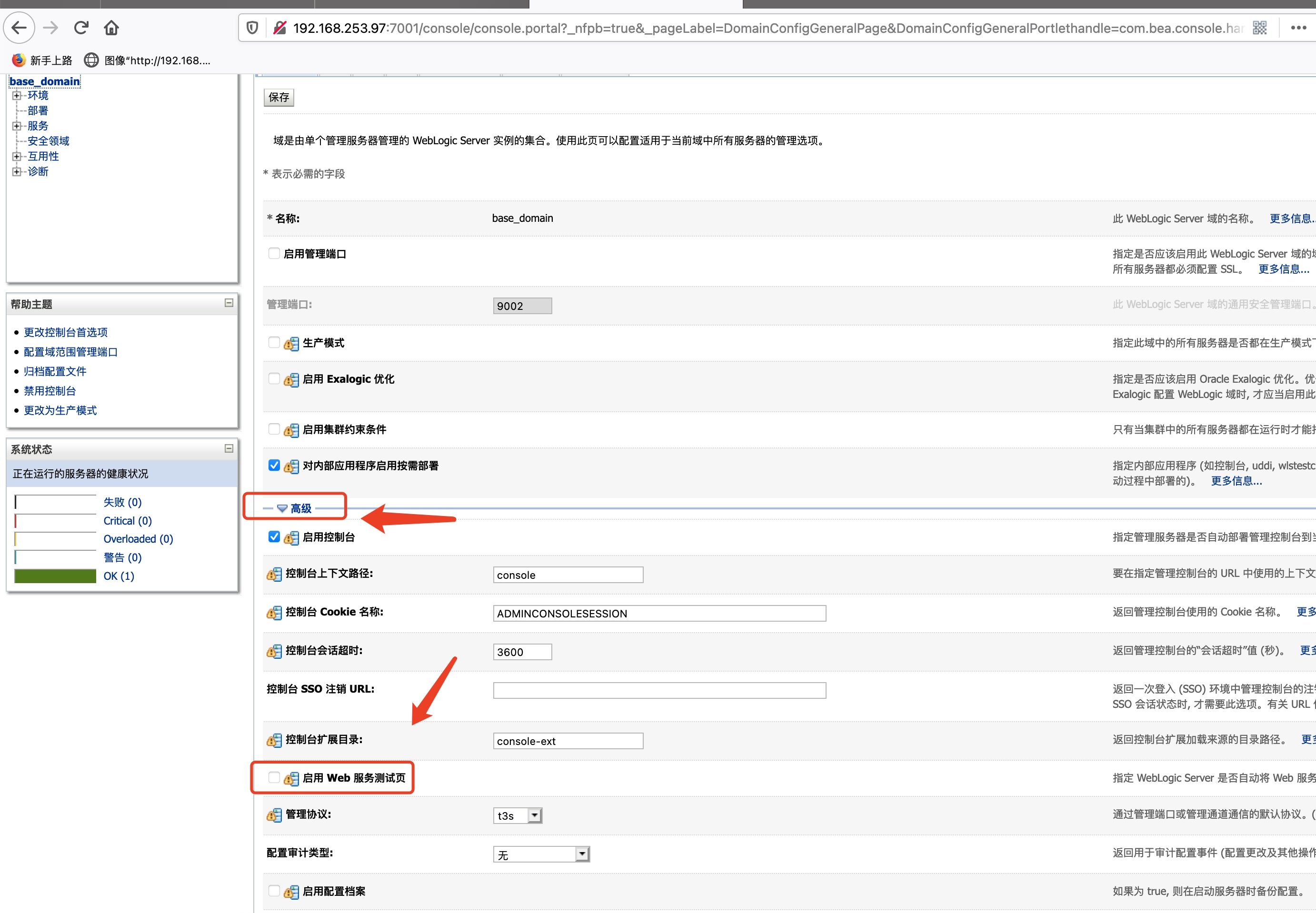Uncheck the 启用控制台 checkbox
Image resolution: width=1316 pixels, height=913 pixels.
[x=274, y=536]
